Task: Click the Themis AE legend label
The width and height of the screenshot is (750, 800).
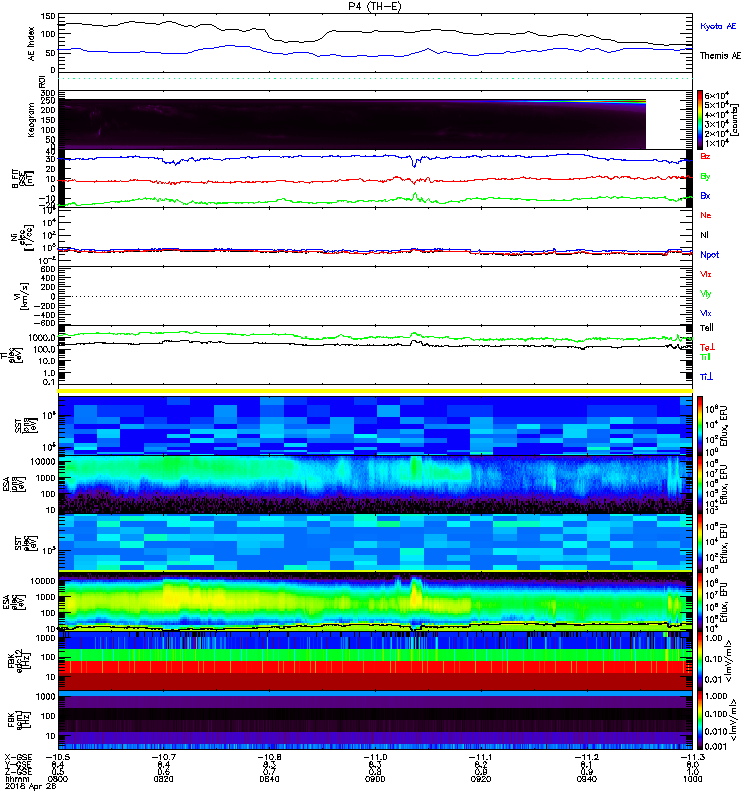Action: pyautogui.click(x=720, y=56)
